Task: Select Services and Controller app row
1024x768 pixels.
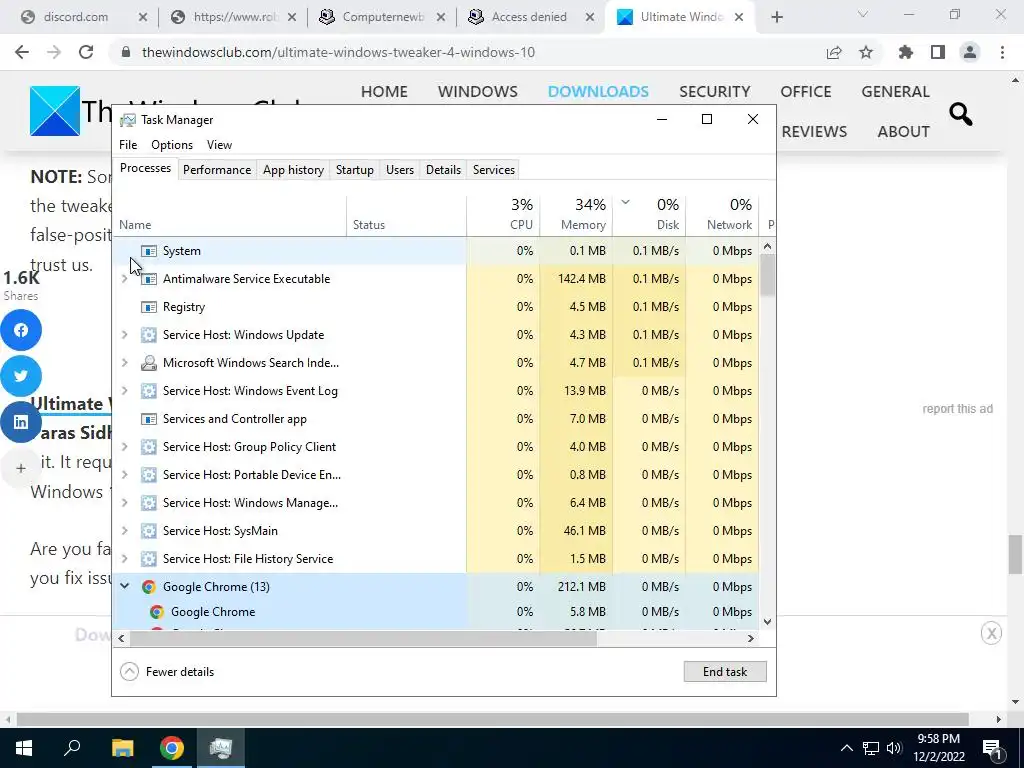Action: (436, 419)
